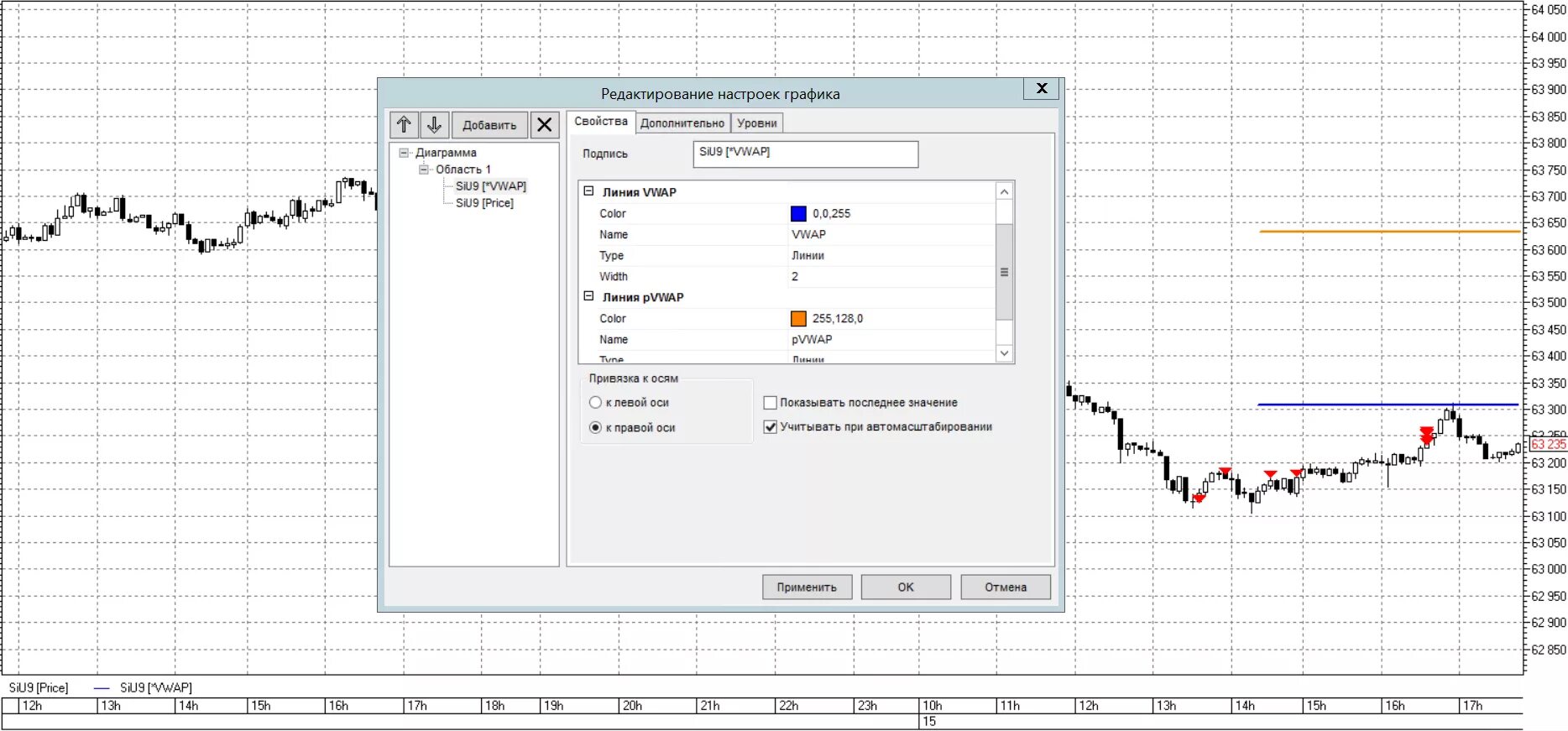Enable Показывать последнее значение checkbox
1568x731 pixels.
point(770,403)
